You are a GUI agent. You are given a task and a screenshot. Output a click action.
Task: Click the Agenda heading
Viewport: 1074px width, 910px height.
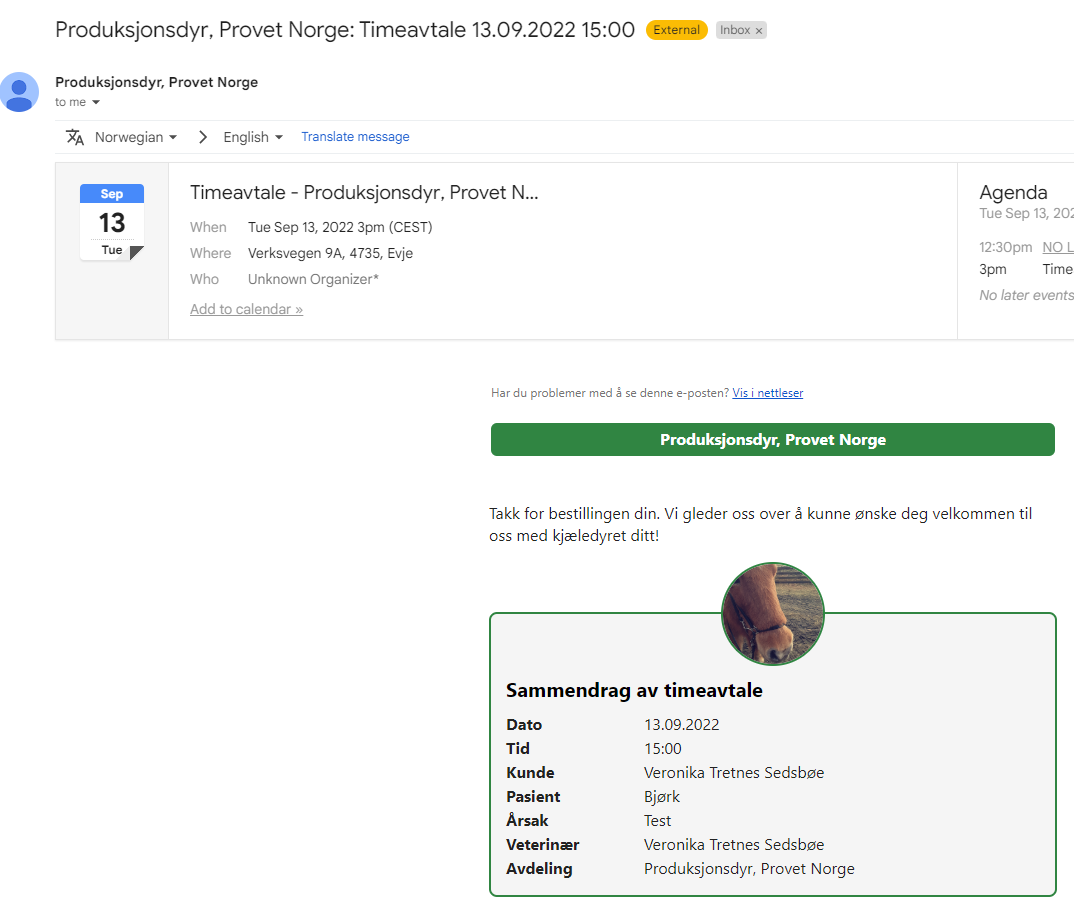[1013, 193]
